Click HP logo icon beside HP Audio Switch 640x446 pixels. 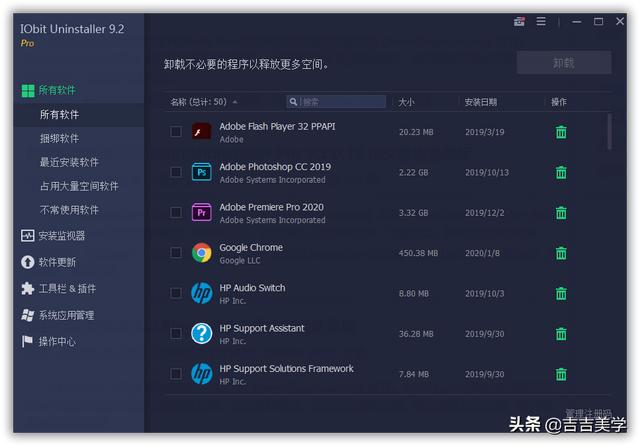point(202,293)
